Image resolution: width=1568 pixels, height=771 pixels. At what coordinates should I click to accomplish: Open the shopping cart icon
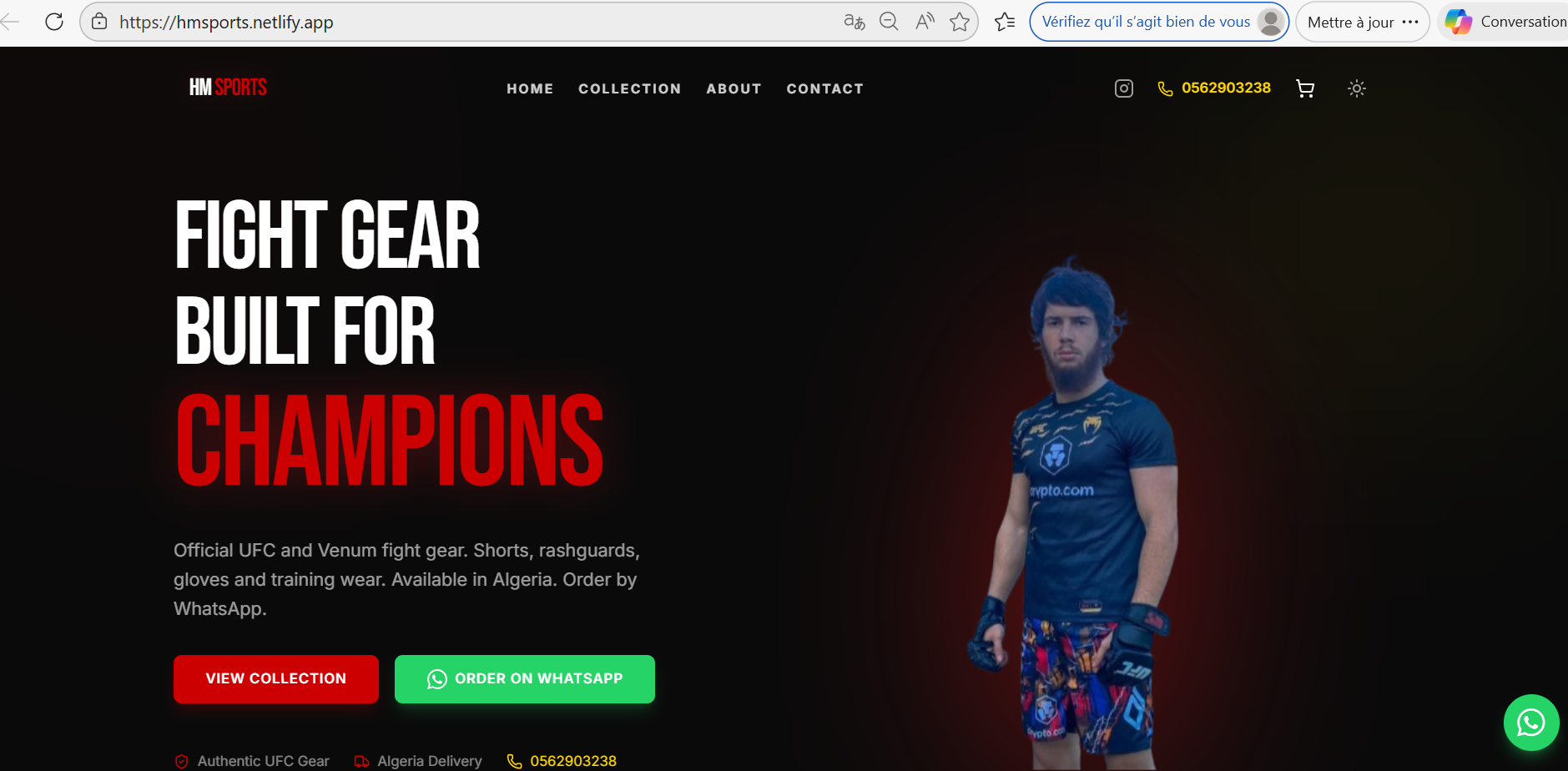pyautogui.click(x=1305, y=88)
